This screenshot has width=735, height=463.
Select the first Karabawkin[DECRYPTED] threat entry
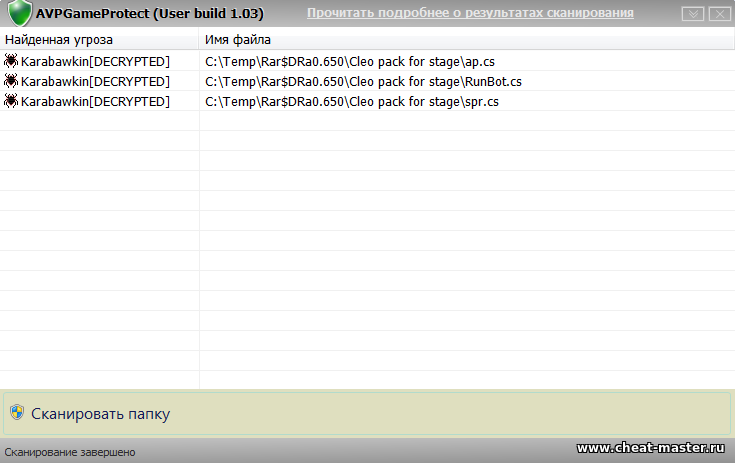click(95, 61)
